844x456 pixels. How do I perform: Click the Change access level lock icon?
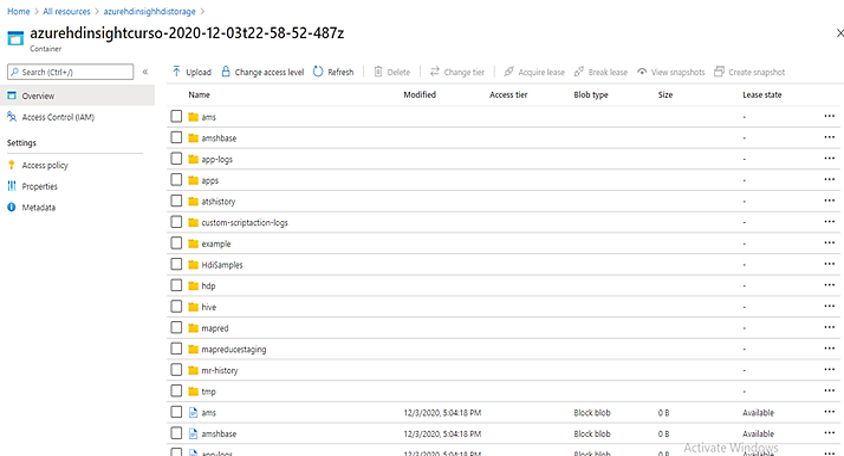[x=226, y=72]
